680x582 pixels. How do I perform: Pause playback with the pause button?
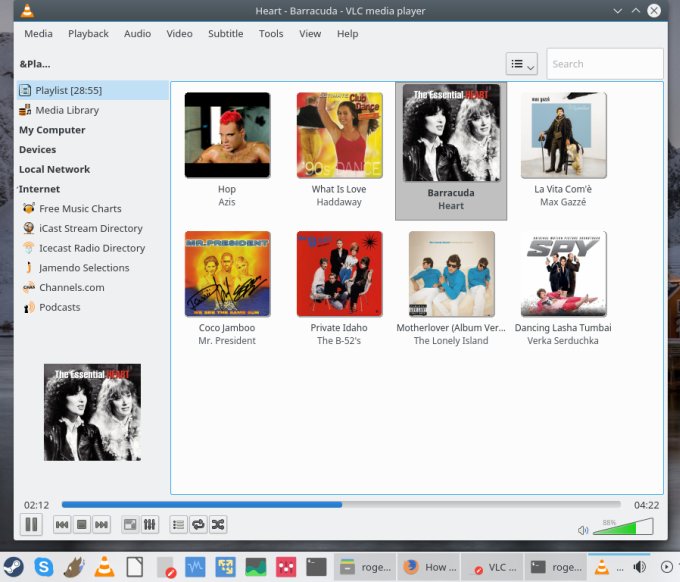tap(31, 524)
